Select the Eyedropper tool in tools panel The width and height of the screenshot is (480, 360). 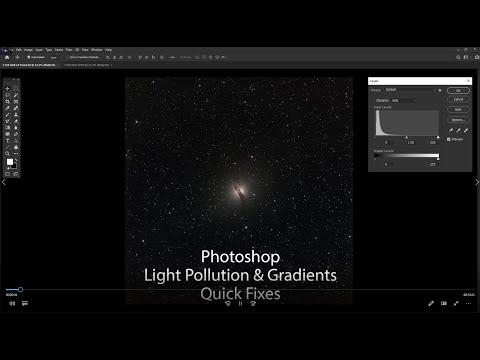click(x=7, y=108)
